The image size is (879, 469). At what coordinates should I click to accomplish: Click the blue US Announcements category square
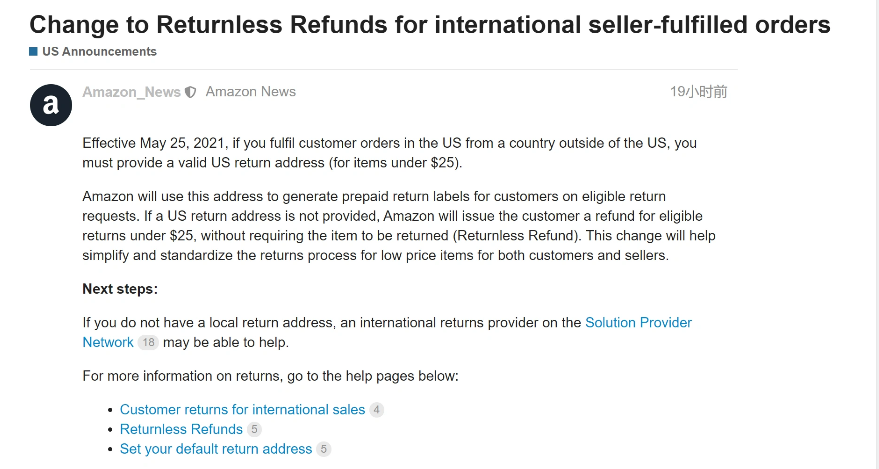coord(34,51)
